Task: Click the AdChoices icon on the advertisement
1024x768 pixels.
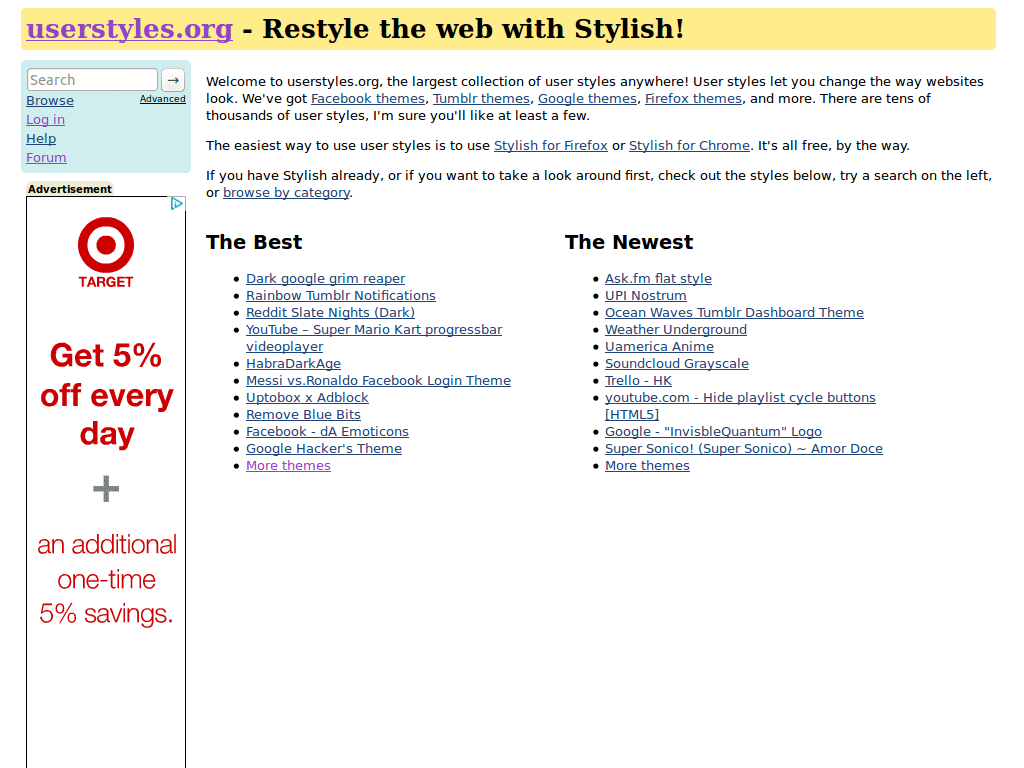Action: click(176, 204)
